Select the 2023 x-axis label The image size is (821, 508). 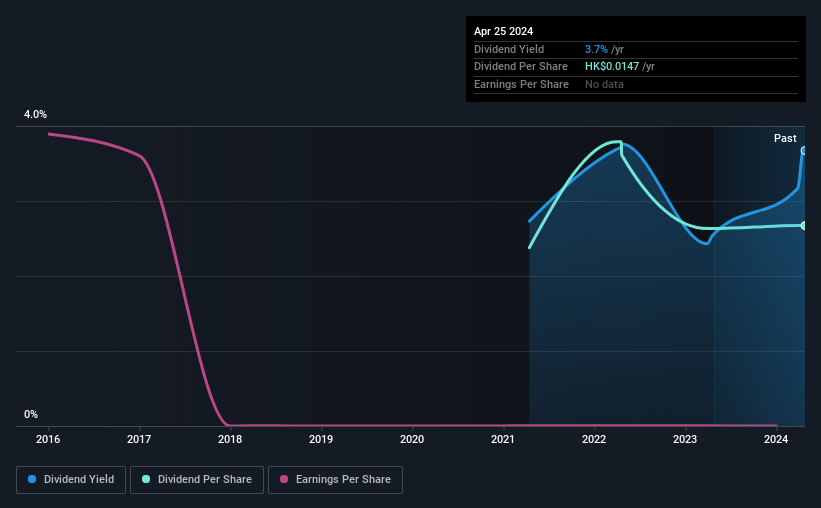pyautogui.click(x=685, y=439)
